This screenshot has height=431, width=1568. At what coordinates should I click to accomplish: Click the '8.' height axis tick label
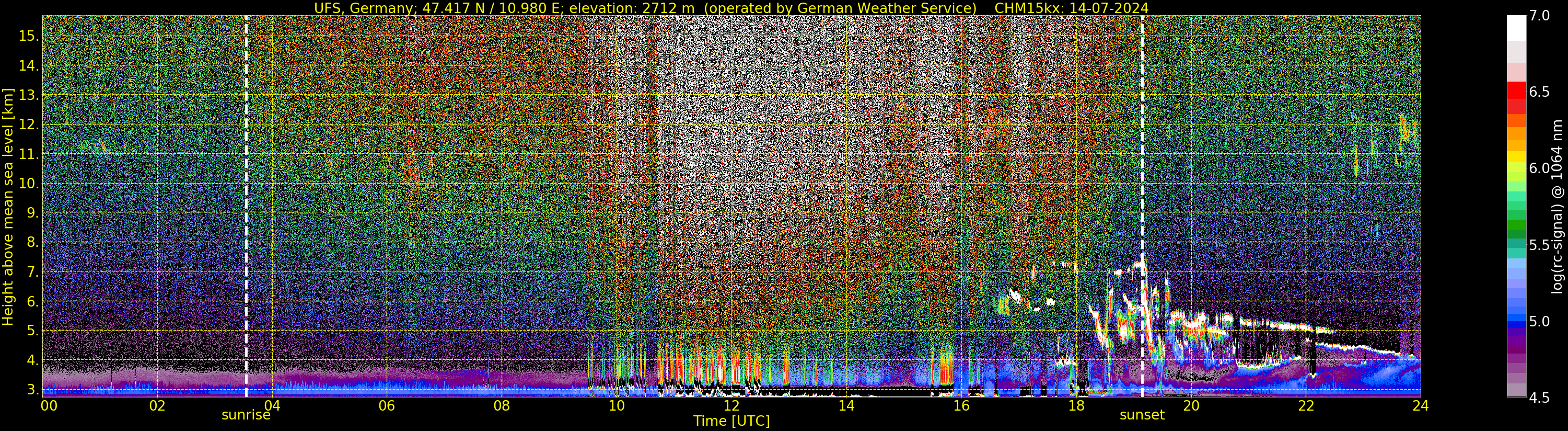pos(32,243)
